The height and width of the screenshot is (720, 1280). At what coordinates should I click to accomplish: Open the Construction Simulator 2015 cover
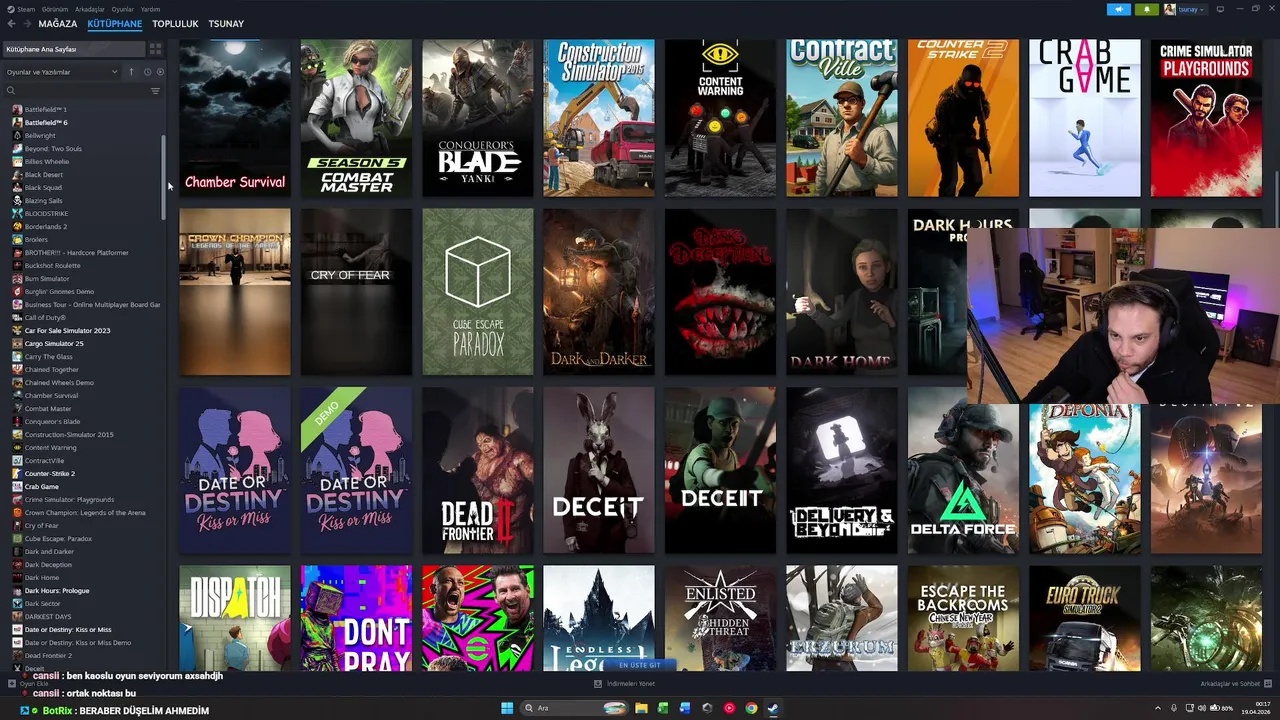pyautogui.click(x=599, y=118)
